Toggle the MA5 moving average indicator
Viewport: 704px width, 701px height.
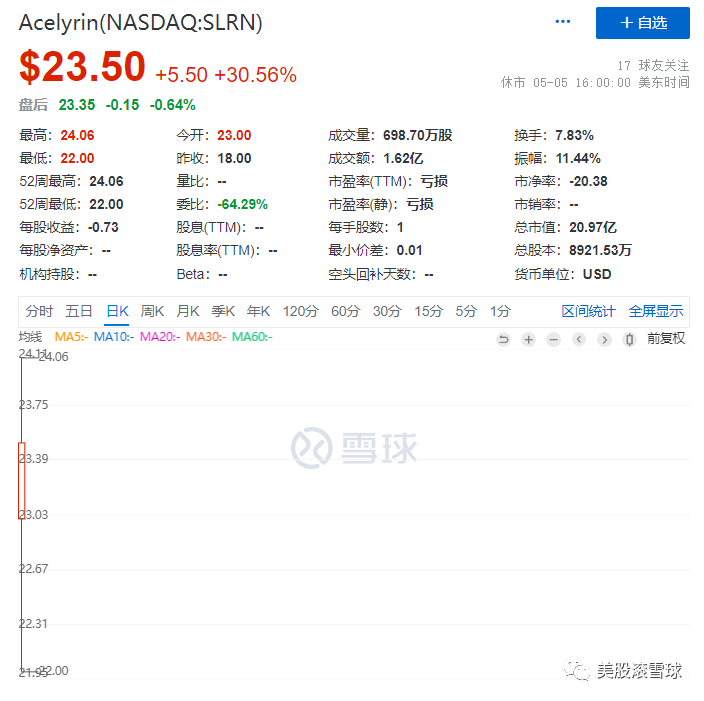pyautogui.click(x=71, y=337)
